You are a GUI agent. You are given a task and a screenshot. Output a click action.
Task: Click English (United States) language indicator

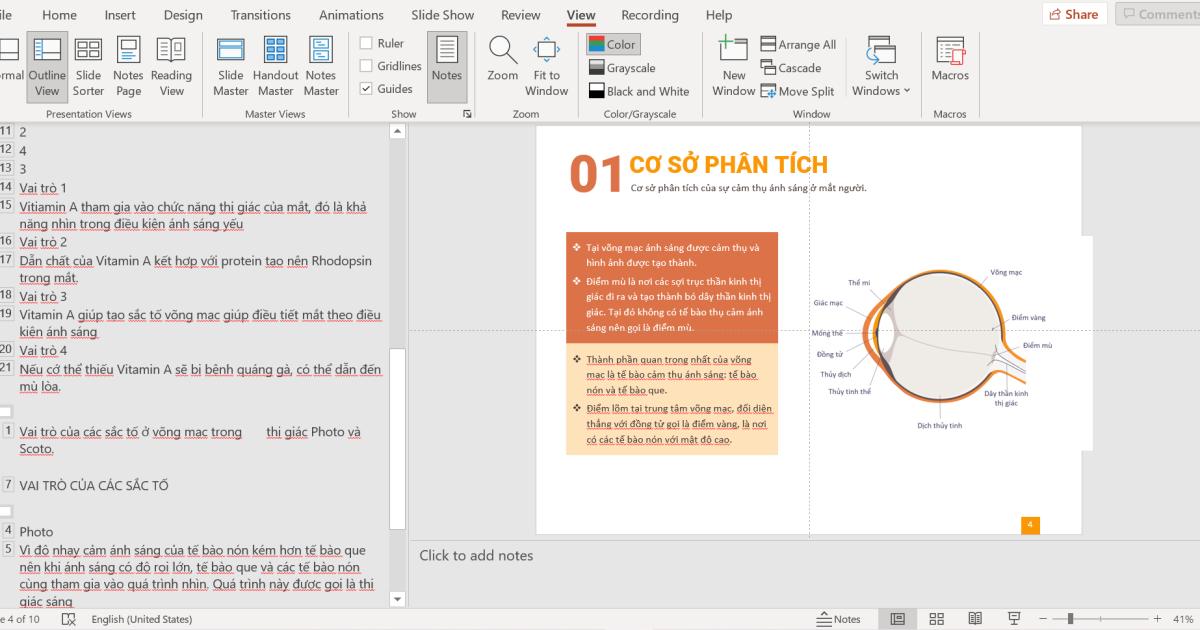[x=142, y=619]
